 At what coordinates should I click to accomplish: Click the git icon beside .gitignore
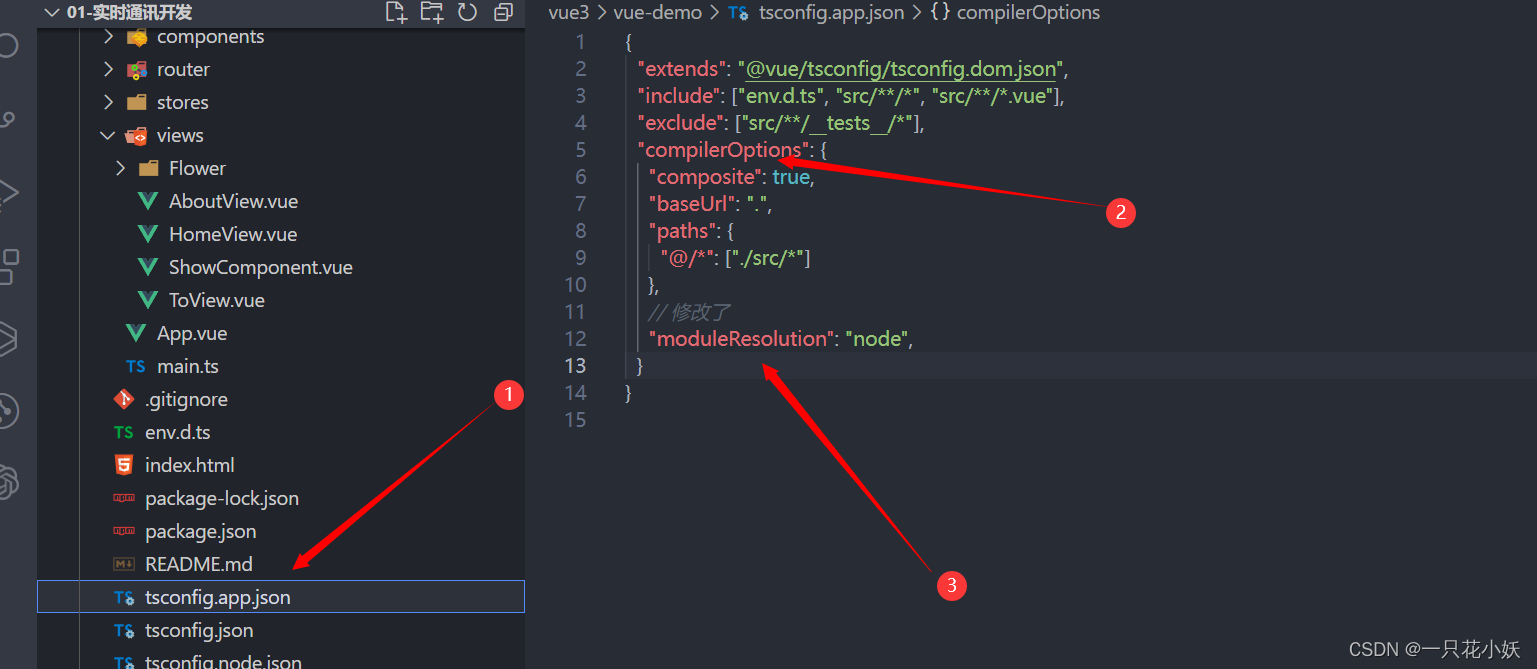point(124,400)
